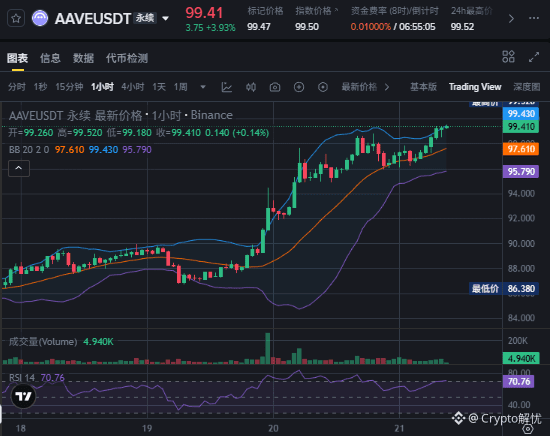550x436 pixels.
Task: Switch to the 图表 tab
Action: tap(18, 58)
